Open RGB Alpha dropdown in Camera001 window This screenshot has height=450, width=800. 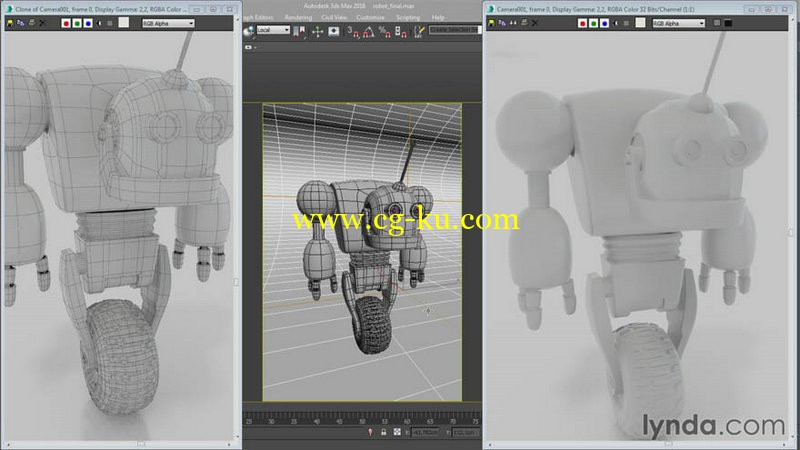point(679,23)
